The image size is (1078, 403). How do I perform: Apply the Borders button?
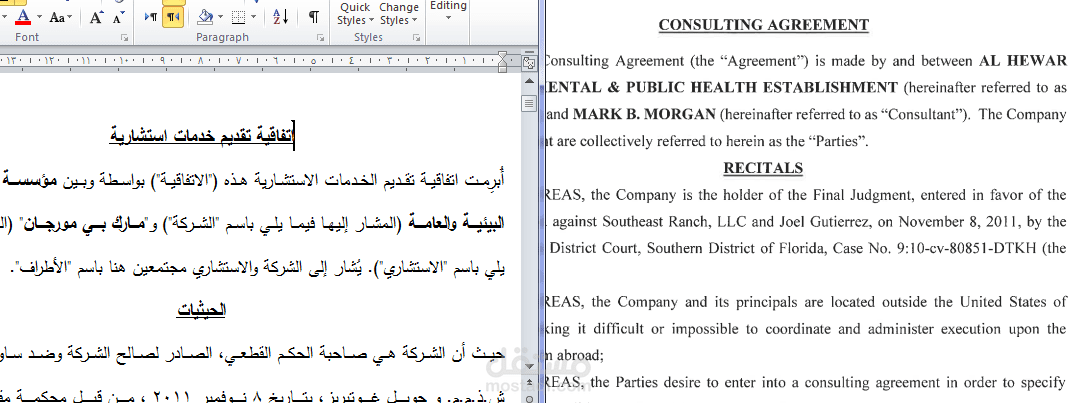point(239,17)
